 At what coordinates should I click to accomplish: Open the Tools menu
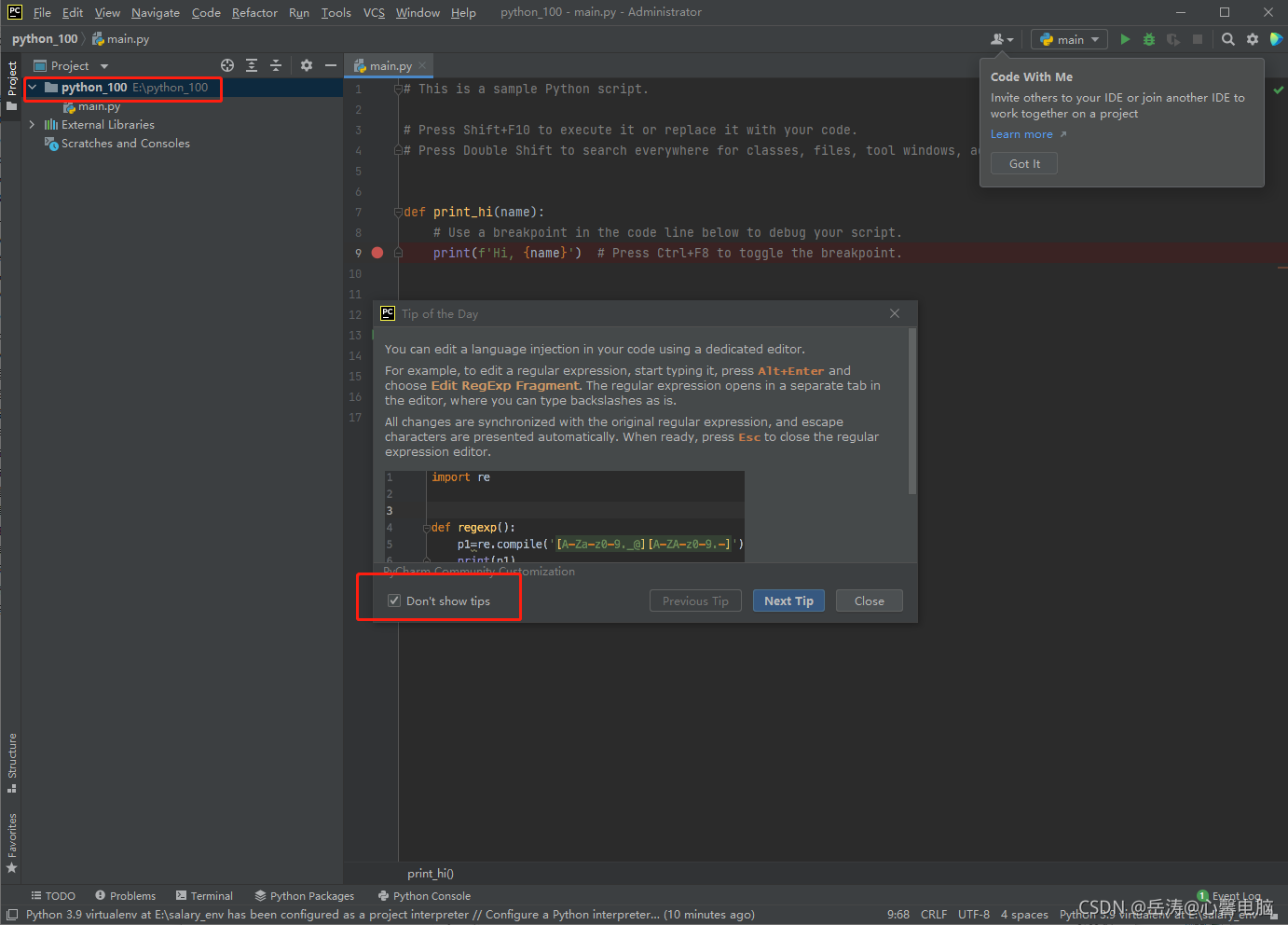pos(336,12)
